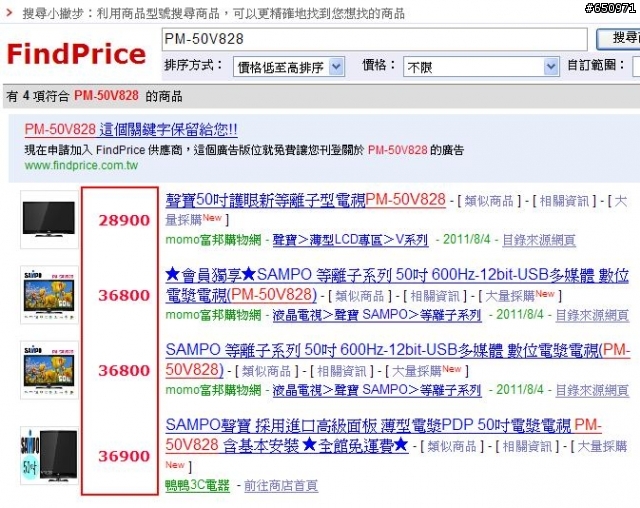Open the SAMPO thumbnail beside ★會員獨享★ listing
The image size is (640, 508).
pos(49,295)
